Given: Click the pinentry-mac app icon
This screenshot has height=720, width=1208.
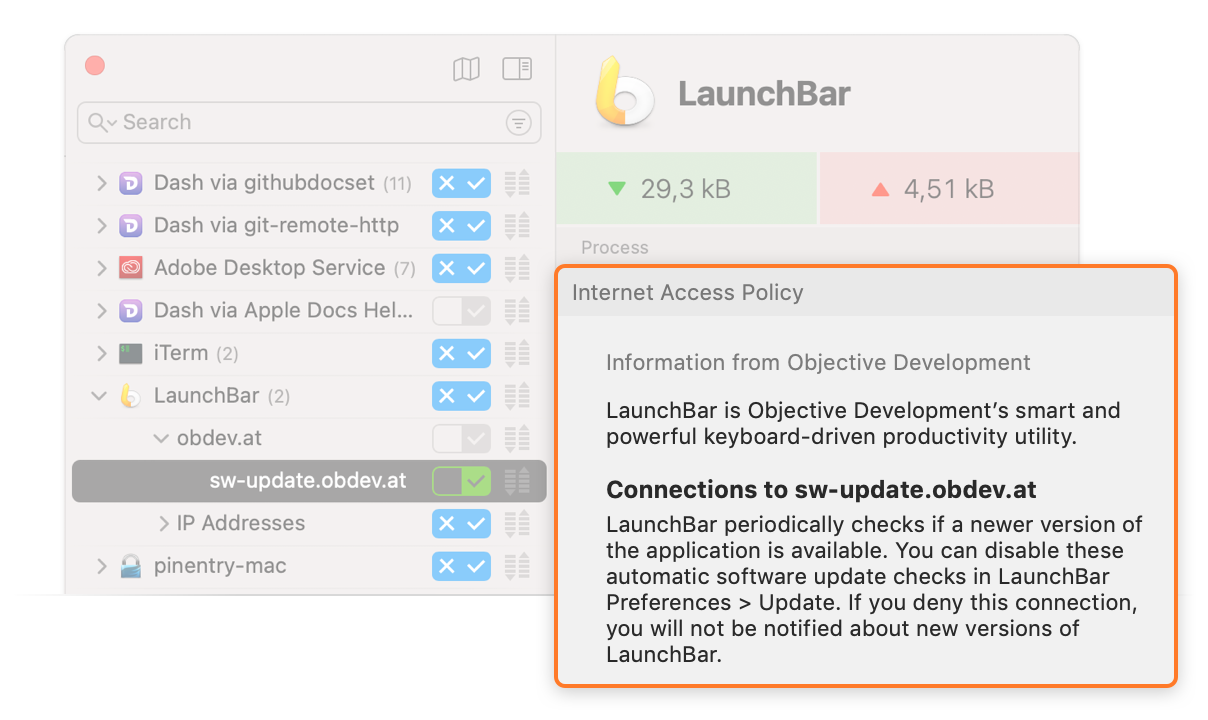Looking at the screenshot, I should 131,566.
